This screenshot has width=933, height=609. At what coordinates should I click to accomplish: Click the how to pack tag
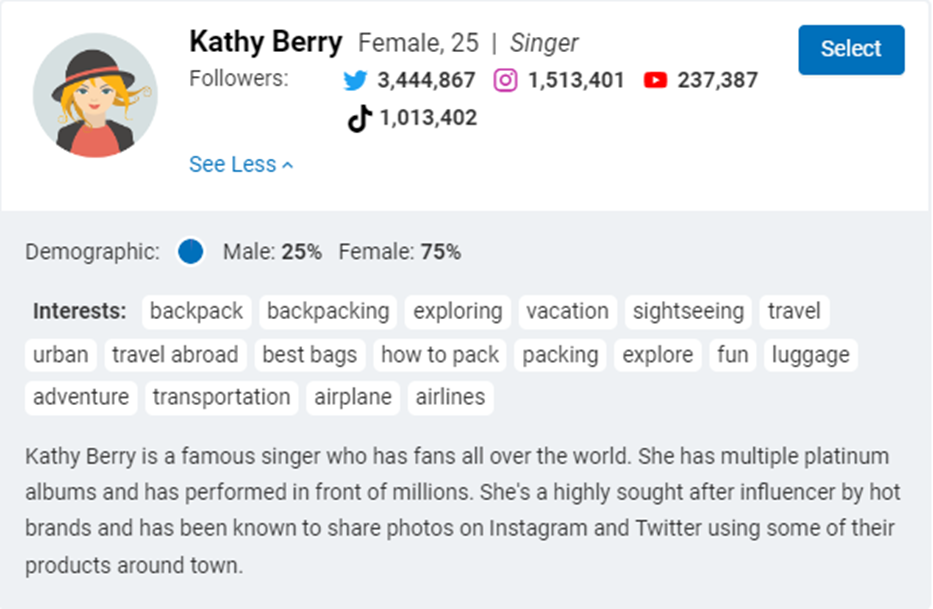[x=440, y=355]
